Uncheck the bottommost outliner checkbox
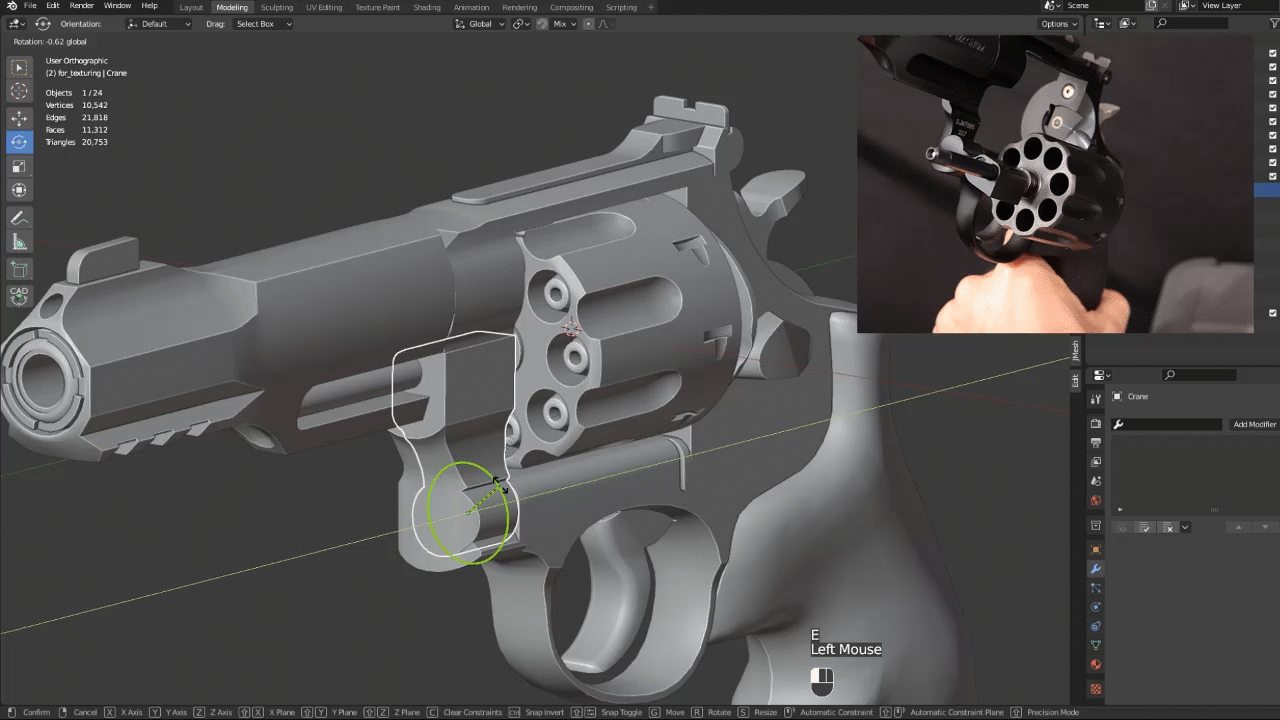 click(x=1272, y=313)
